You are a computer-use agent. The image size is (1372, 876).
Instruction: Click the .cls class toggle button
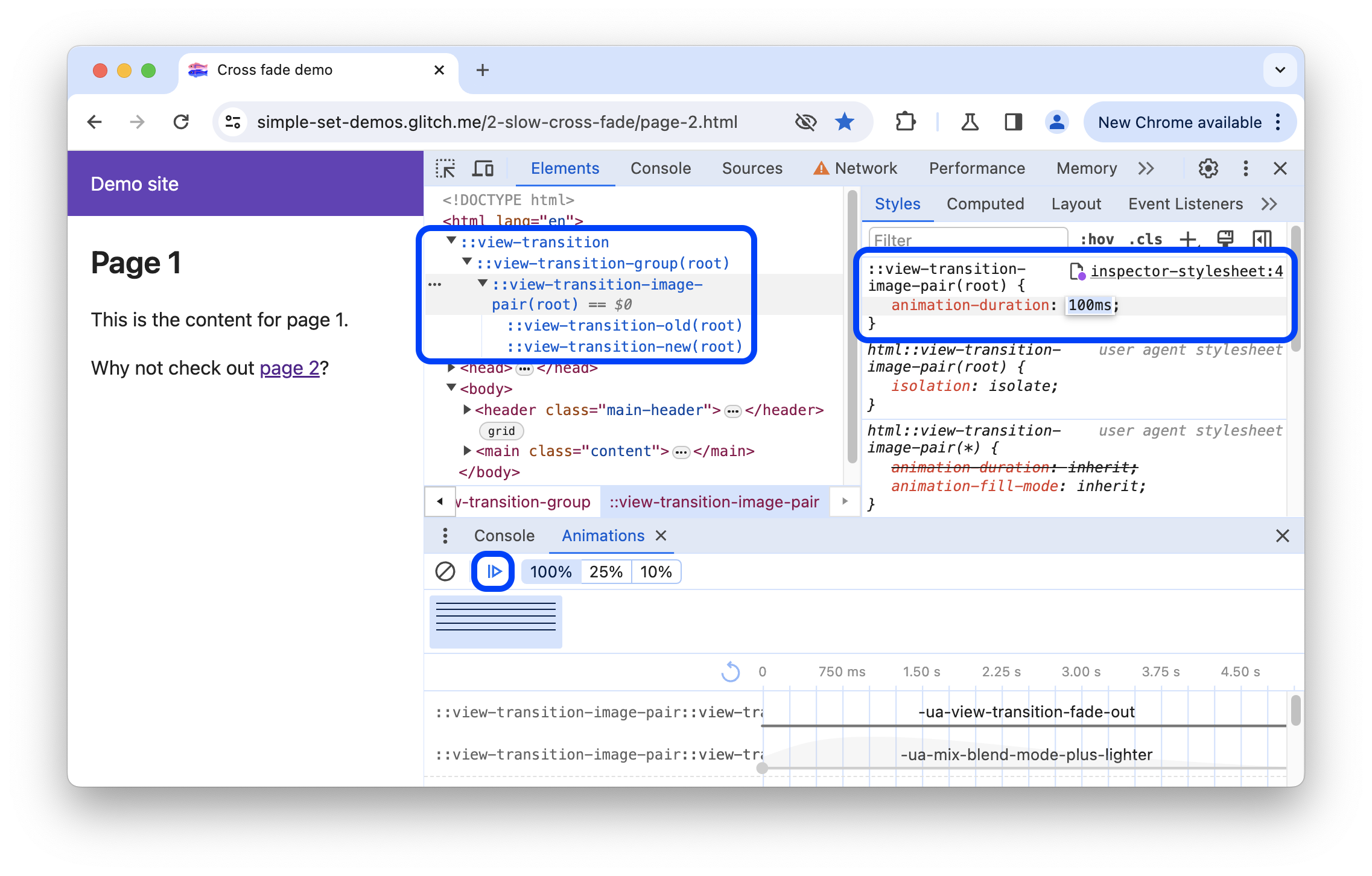(x=1148, y=239)
